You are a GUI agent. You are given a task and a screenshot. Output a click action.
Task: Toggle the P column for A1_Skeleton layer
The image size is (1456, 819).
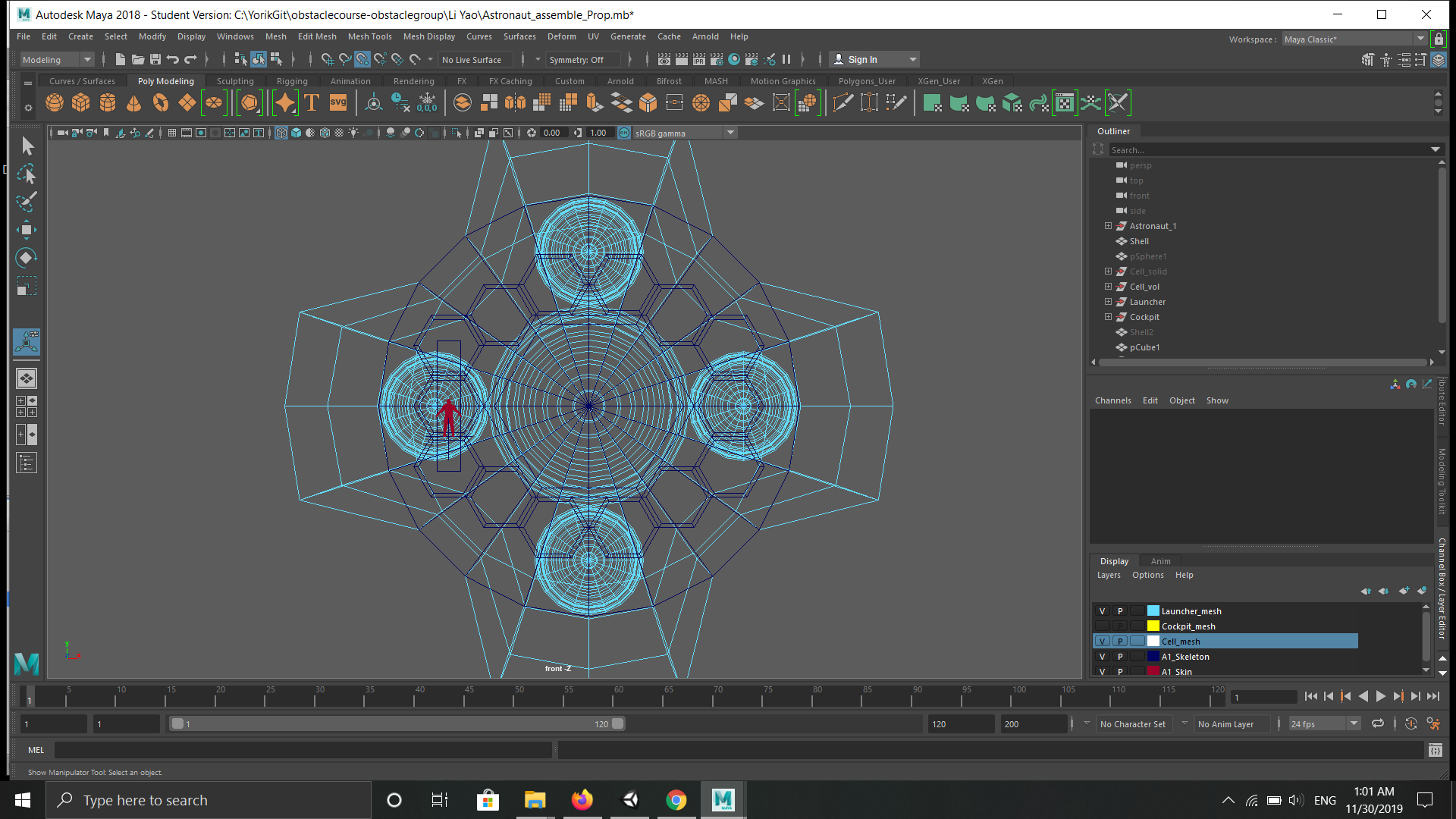tap(1120, 657)
